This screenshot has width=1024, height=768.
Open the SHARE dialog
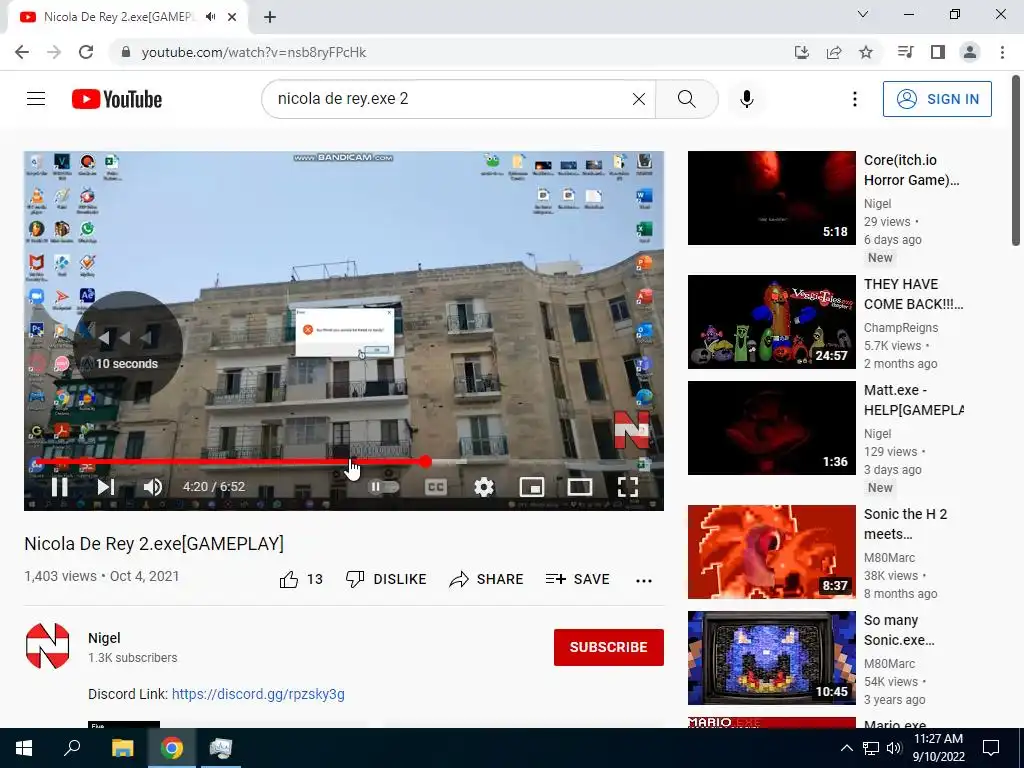click(x=487, y=579)
